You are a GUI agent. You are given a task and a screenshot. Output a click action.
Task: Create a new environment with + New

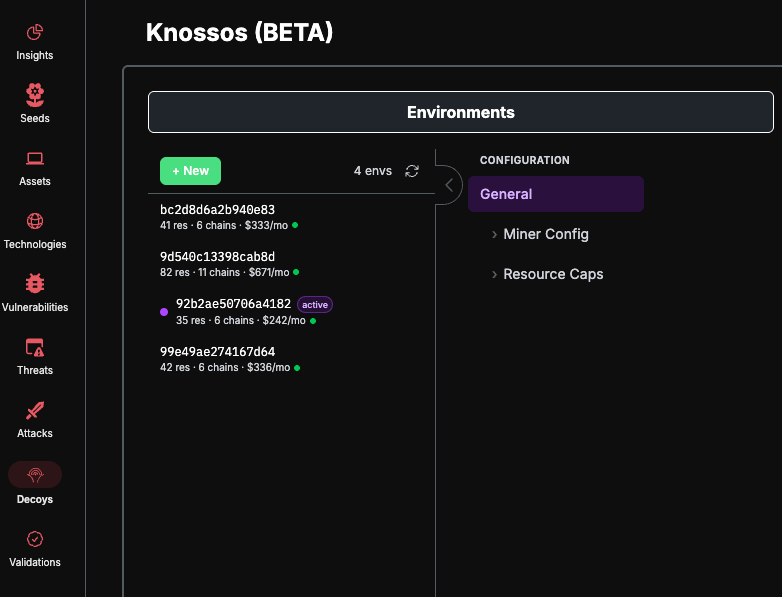pos(190,171)
